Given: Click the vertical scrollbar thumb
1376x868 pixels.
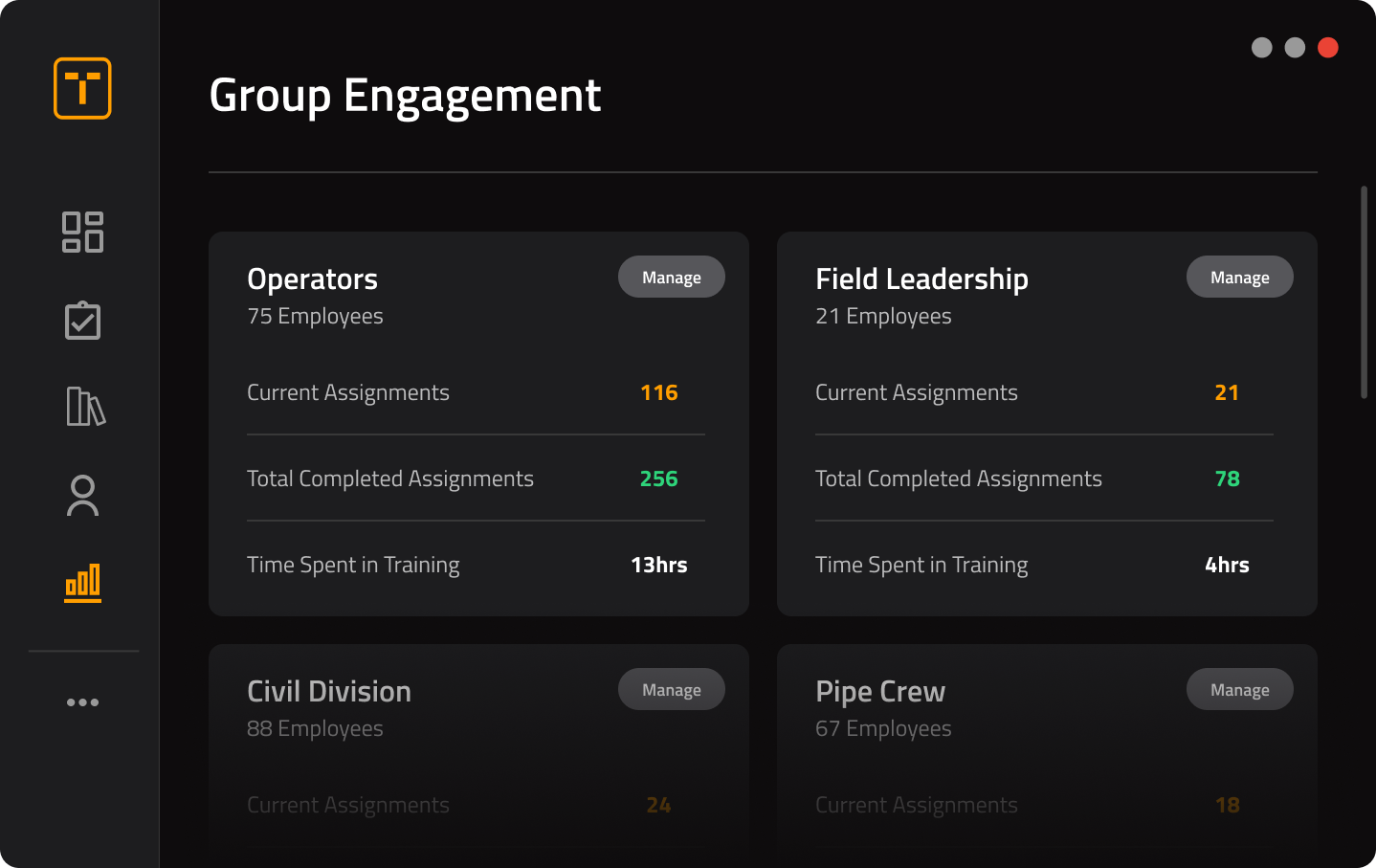Looking at the screenshot, I should click(x=1364, y=292).
